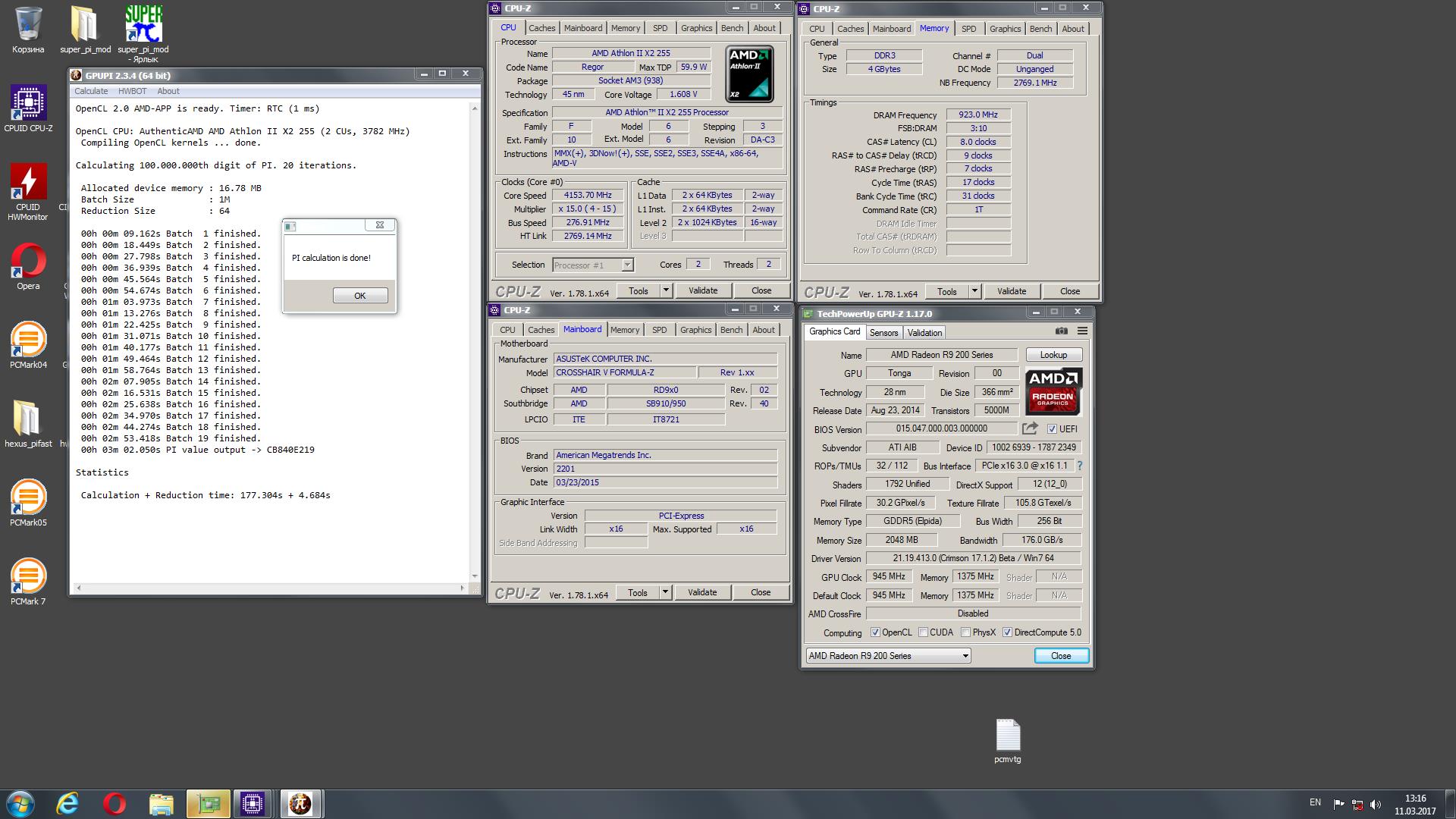Open the AMD Radeon R9 200 Series dropdown
Screen dimensions: 1456x819
tap(888, 656)
